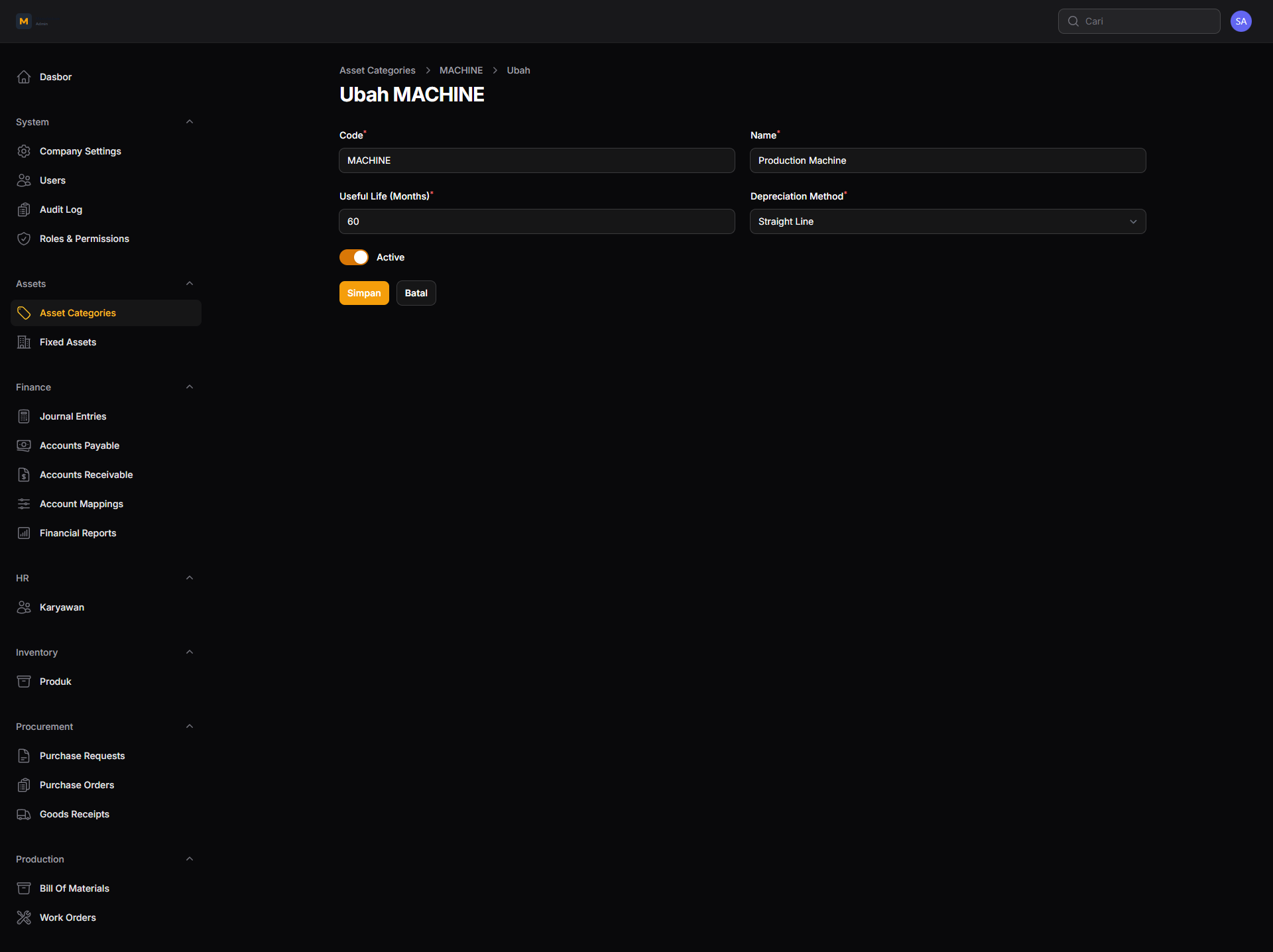Click the Produk box icon

point(24,682)
